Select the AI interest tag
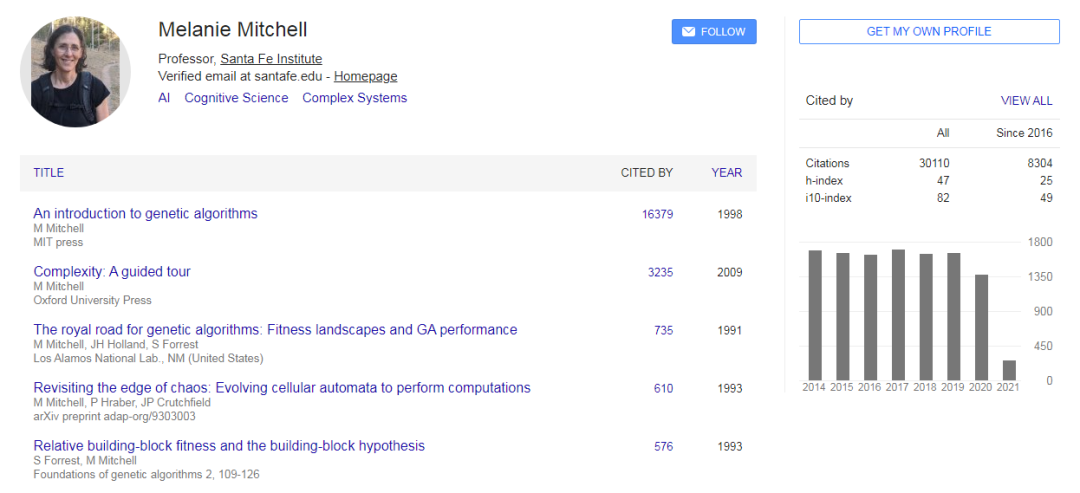 coord(164,98)
